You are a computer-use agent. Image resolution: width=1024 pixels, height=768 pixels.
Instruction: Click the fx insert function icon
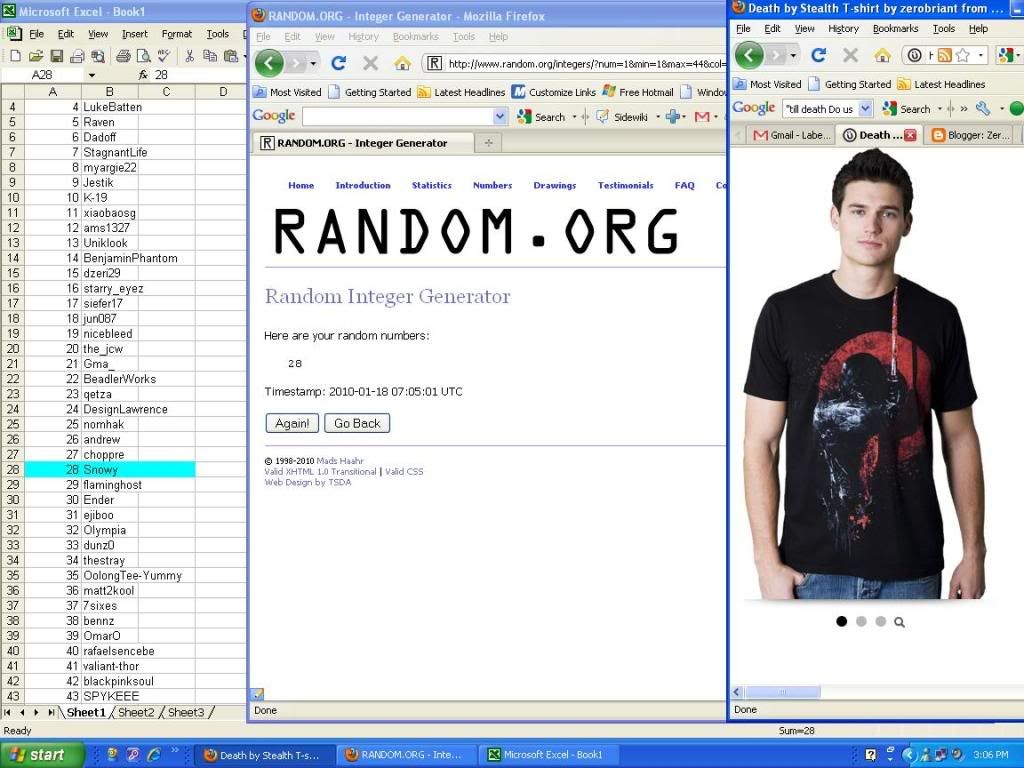tap(143, 75)
